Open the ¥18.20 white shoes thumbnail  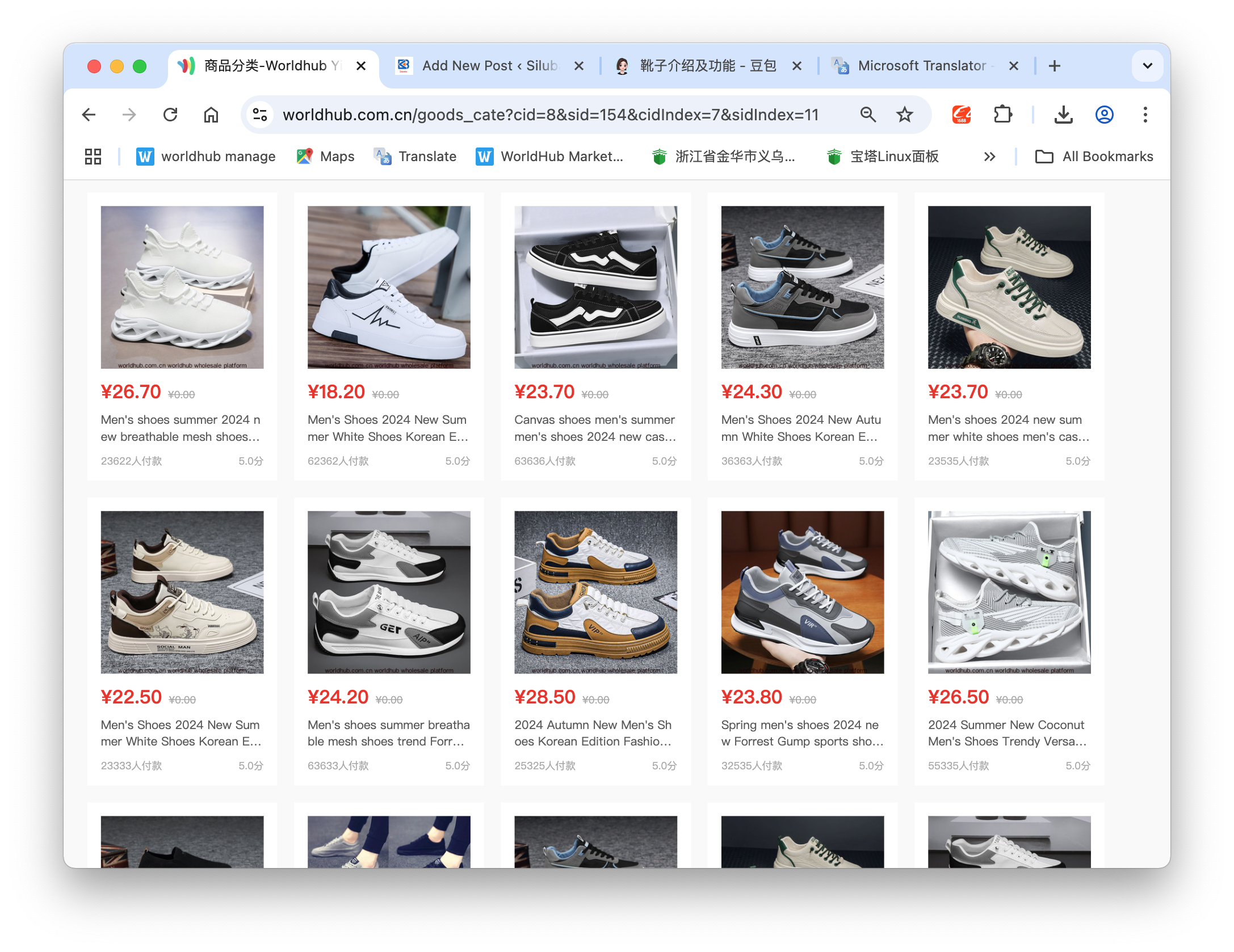click(389, 287)
